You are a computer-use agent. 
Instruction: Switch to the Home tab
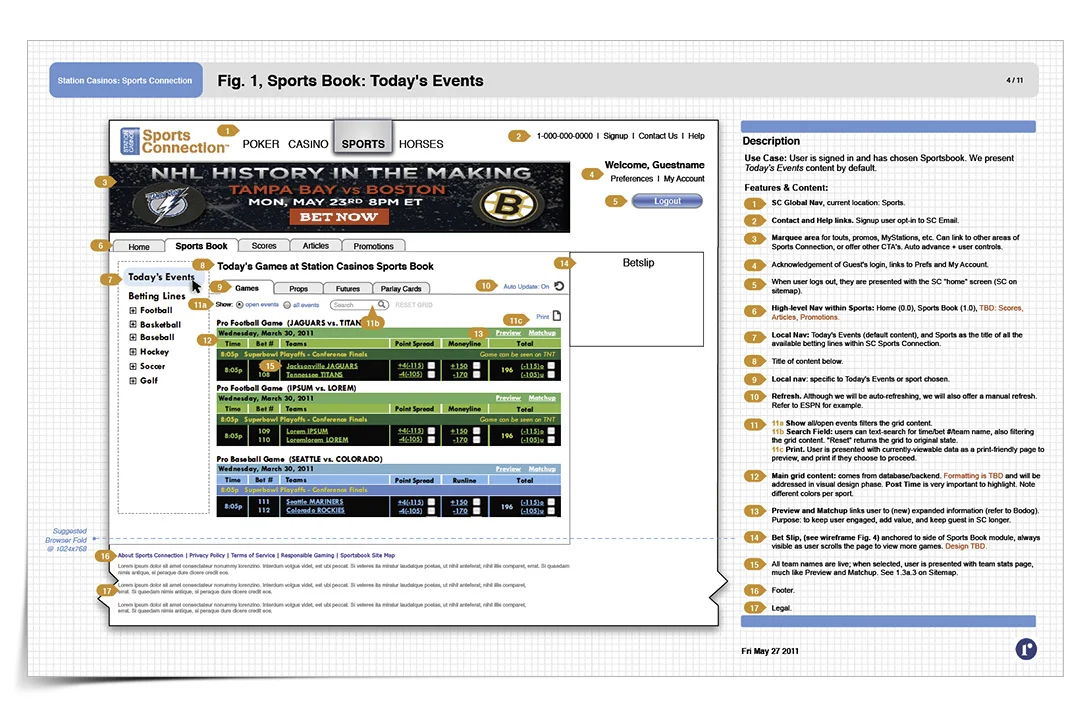point(139,246)
